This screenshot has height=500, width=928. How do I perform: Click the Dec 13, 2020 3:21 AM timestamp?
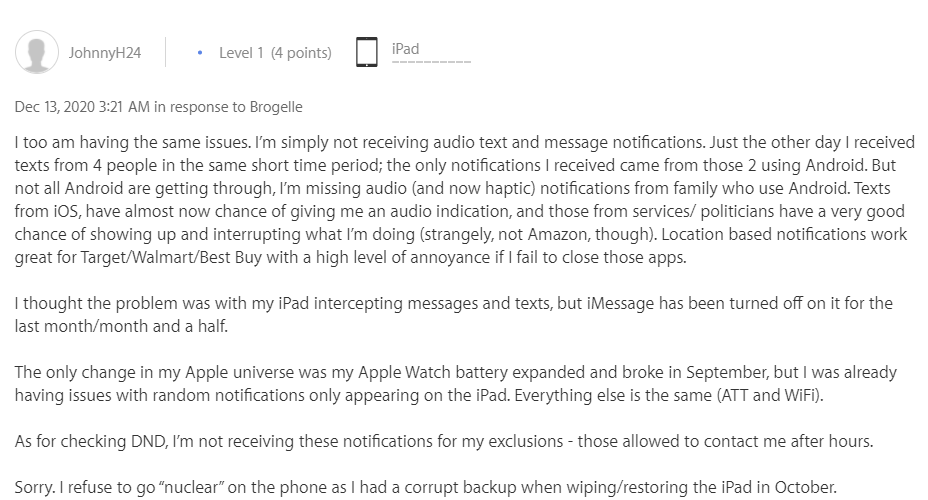(x=82, y=107)
